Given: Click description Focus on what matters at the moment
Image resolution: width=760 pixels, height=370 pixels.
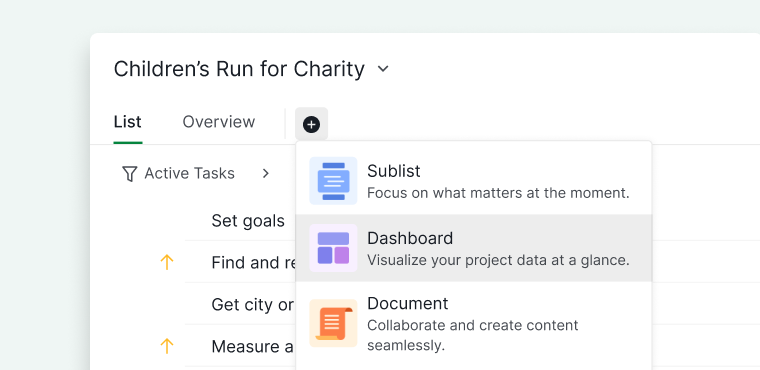Looking at the screenshot, I should click(498, 193).
